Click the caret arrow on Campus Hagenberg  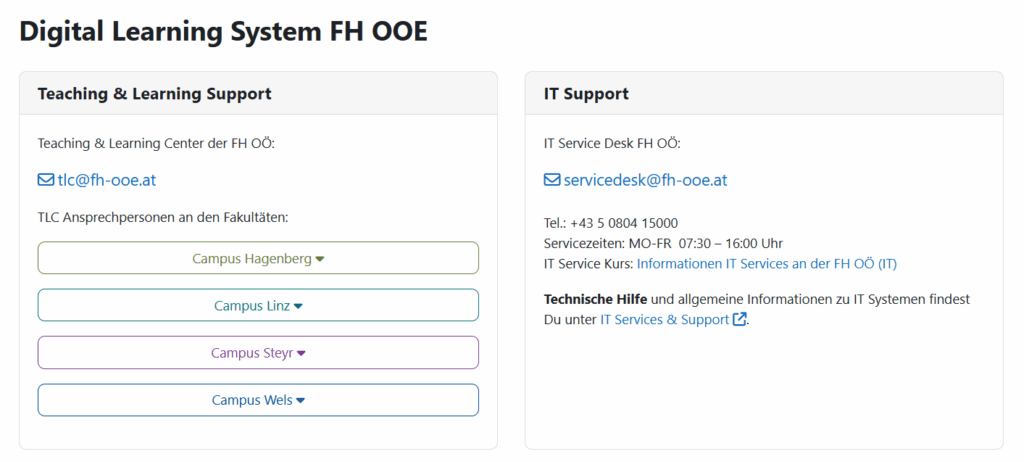(320, 259)
